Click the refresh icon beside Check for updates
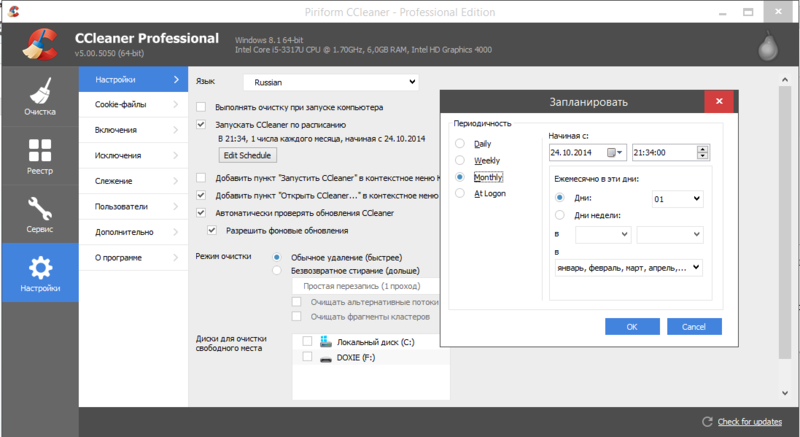The image size is (800, 437). coord(707,421)
